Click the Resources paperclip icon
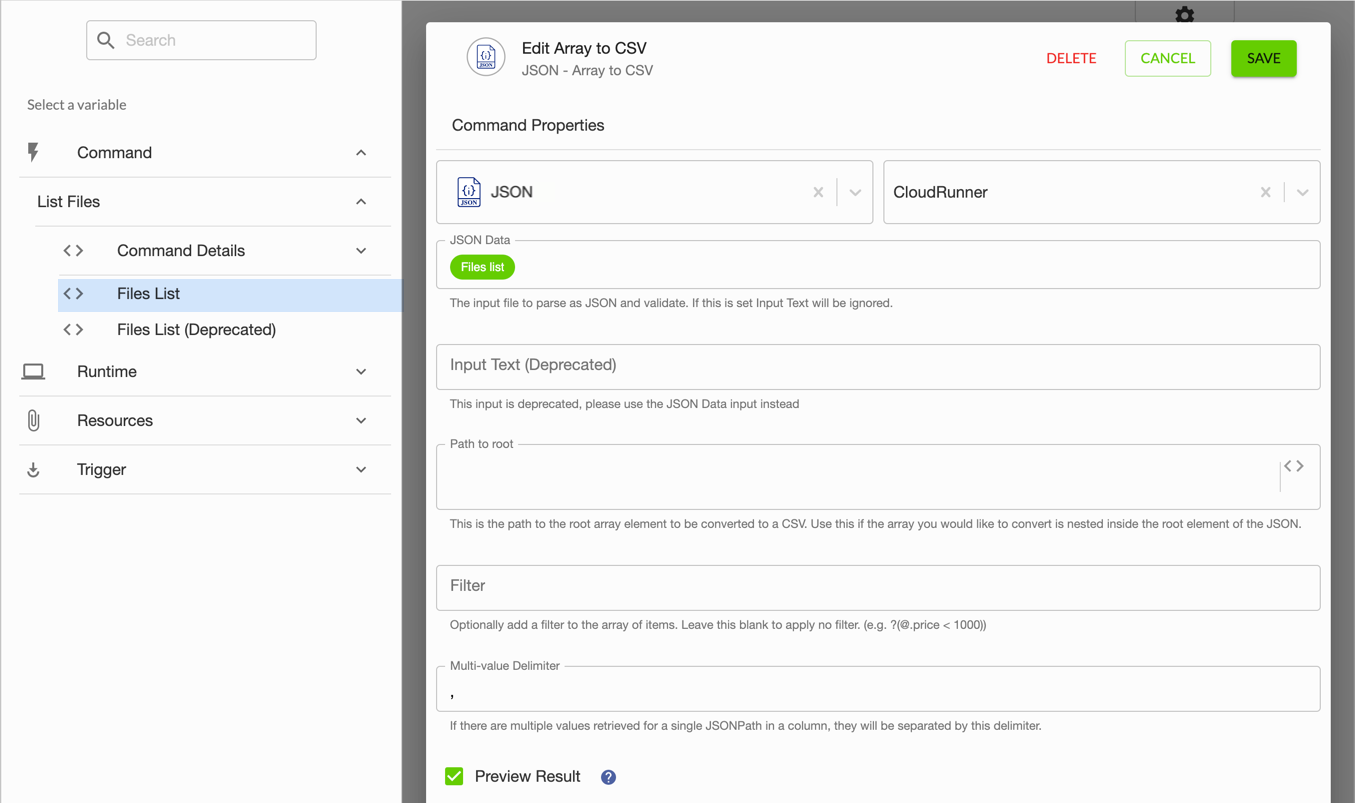 pyautogui.click(x=33, y=421)
